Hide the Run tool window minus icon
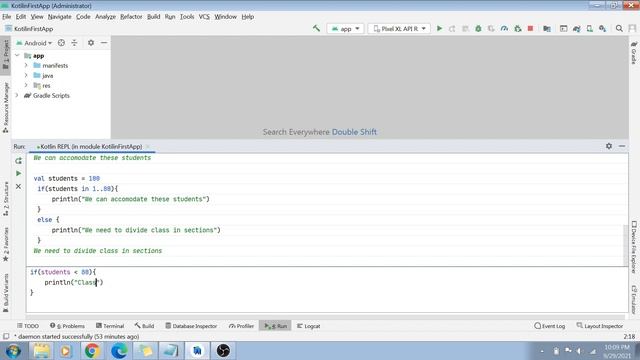Image resolution: width=640 pixels, height=360 pixels. pyautogui.click(x=622, y=146)
